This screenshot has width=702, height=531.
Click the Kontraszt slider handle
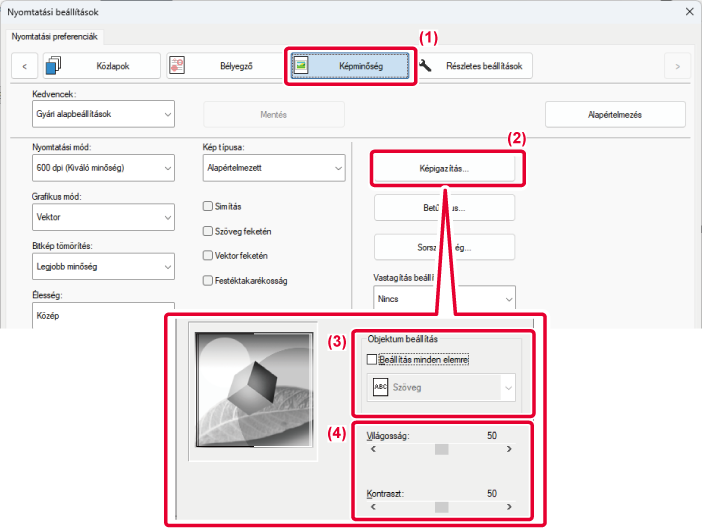tap(441, 507)
